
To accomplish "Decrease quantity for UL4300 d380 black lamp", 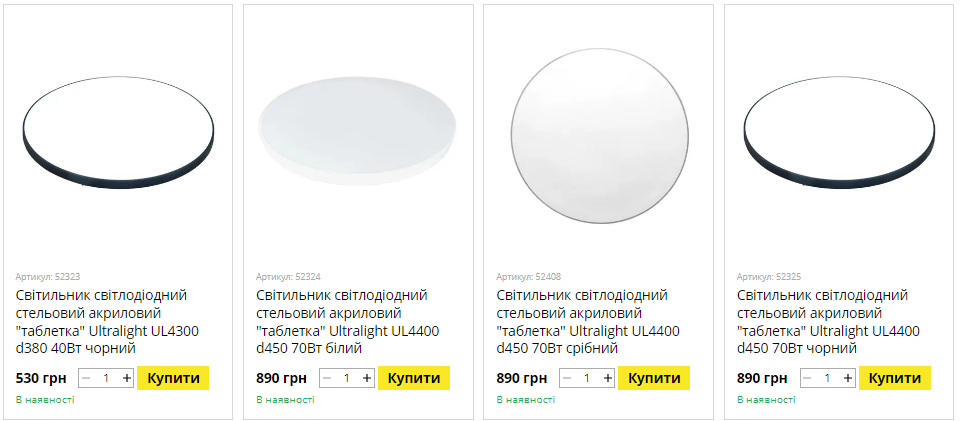I will coord(86,378).
